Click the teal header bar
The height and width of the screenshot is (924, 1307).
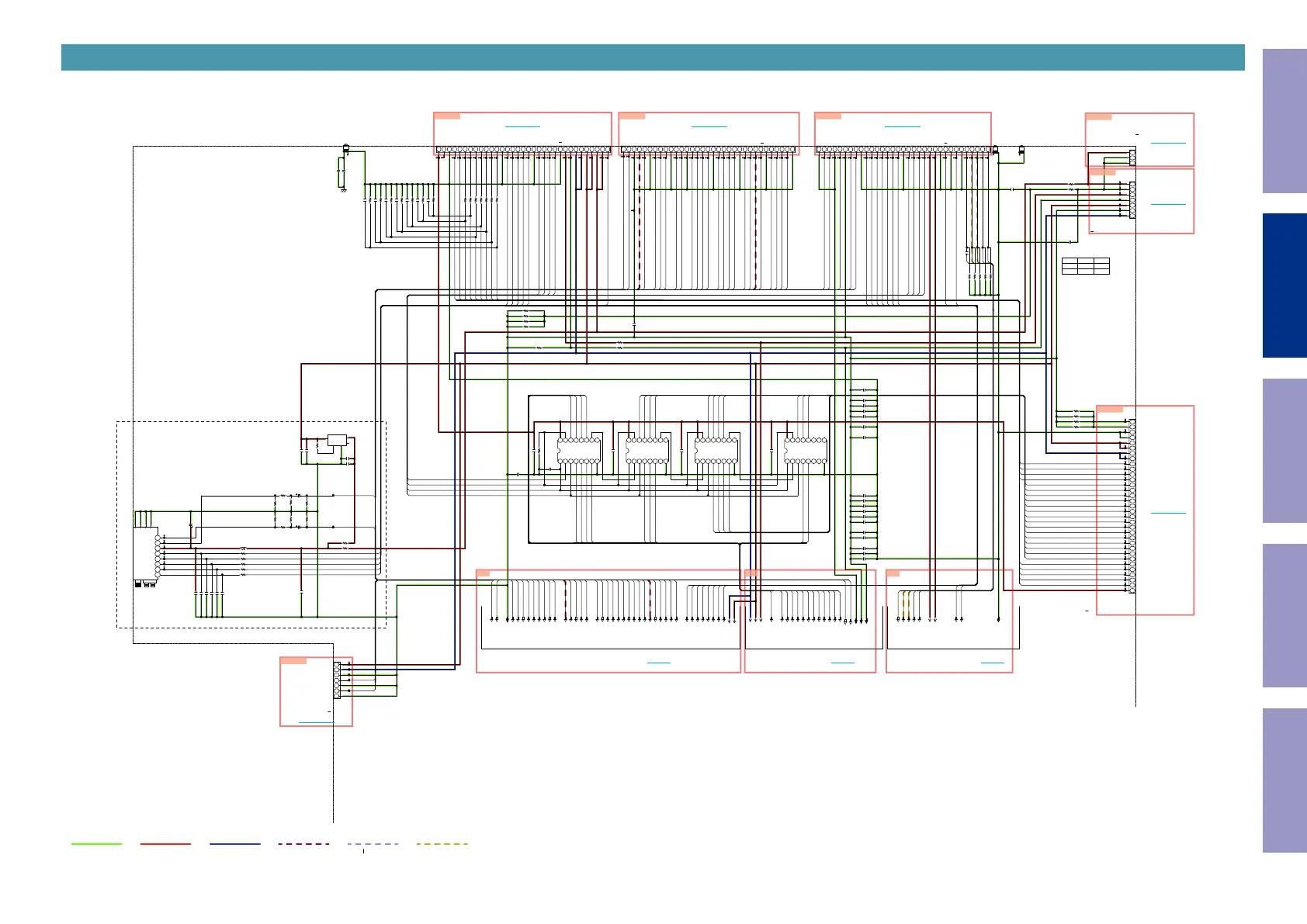tap(653, 57)
